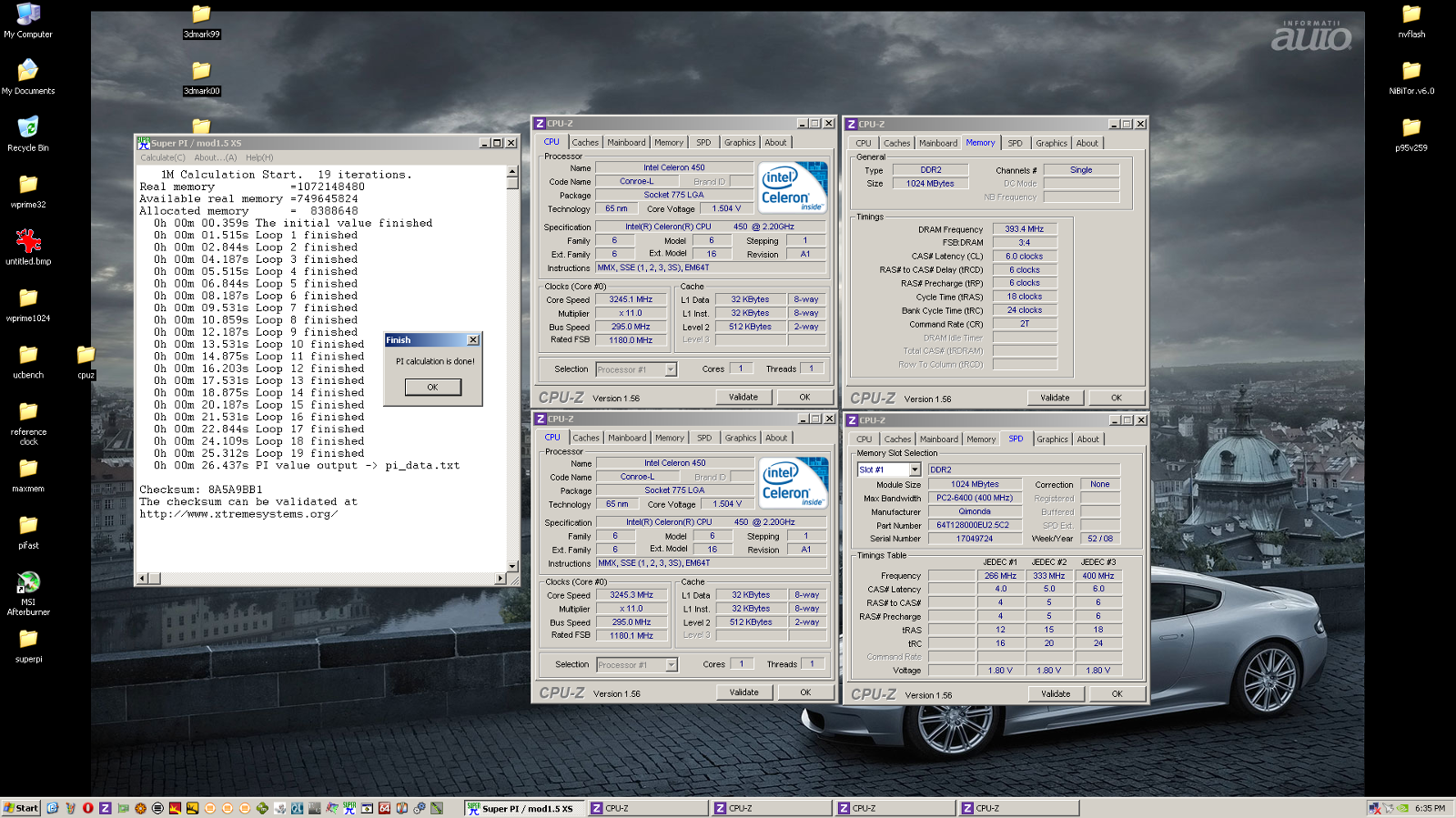The height and width of the screenshot is (818, 1456).
Task: Click Validate in the CPU-Z SPD window
Action: [1056, 693]
